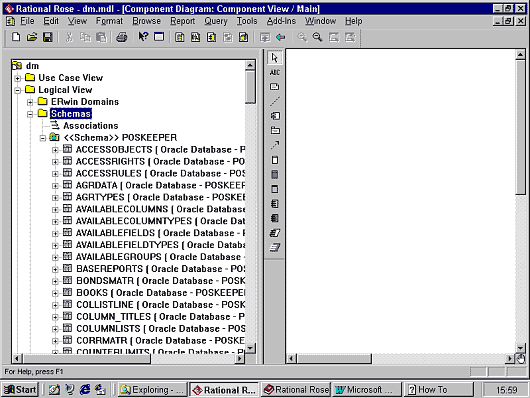530x398 pixels.
Task: Click the Save disk icon in toolbar
Action: coord(48,37)
